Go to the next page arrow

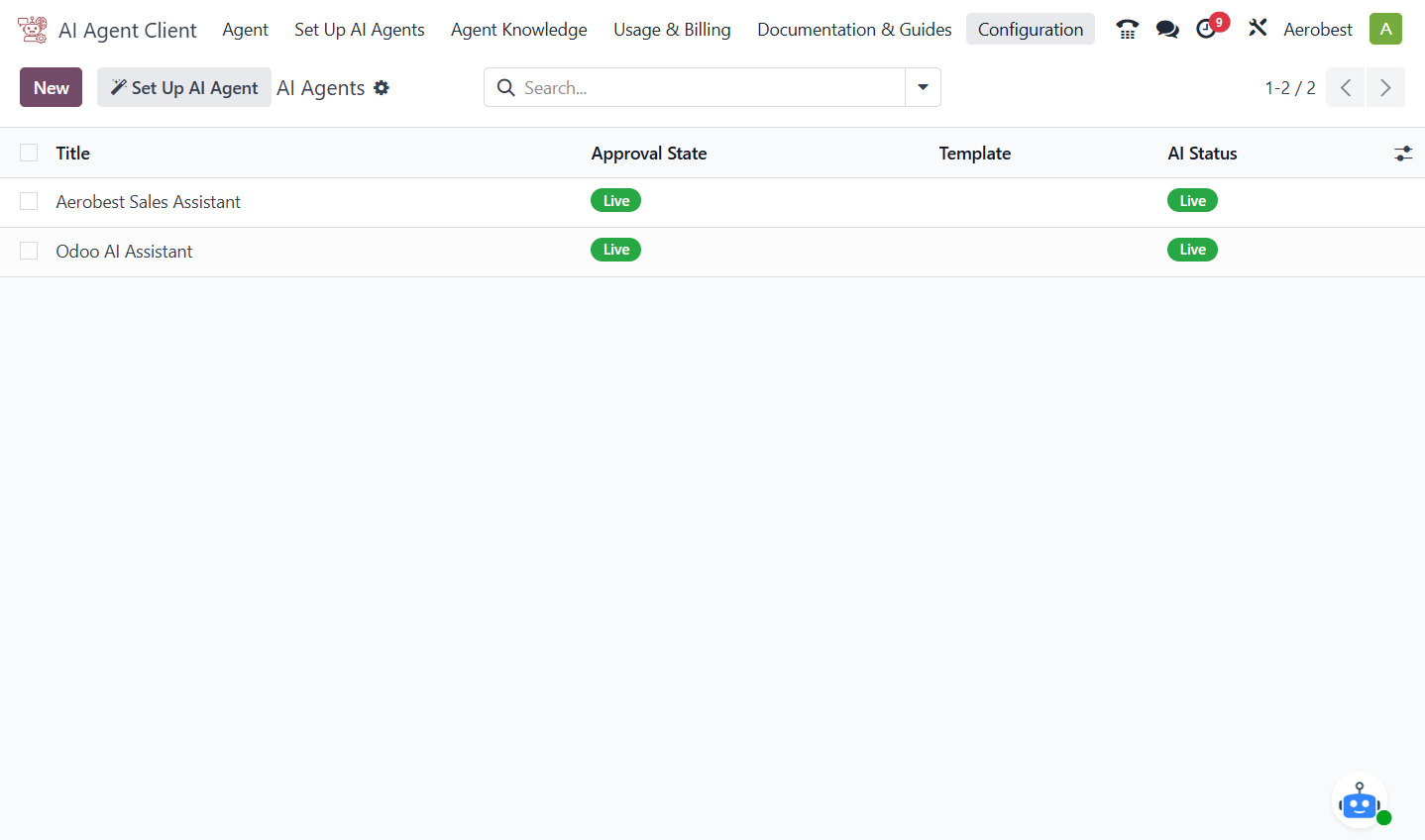(x=1385, y=88)
